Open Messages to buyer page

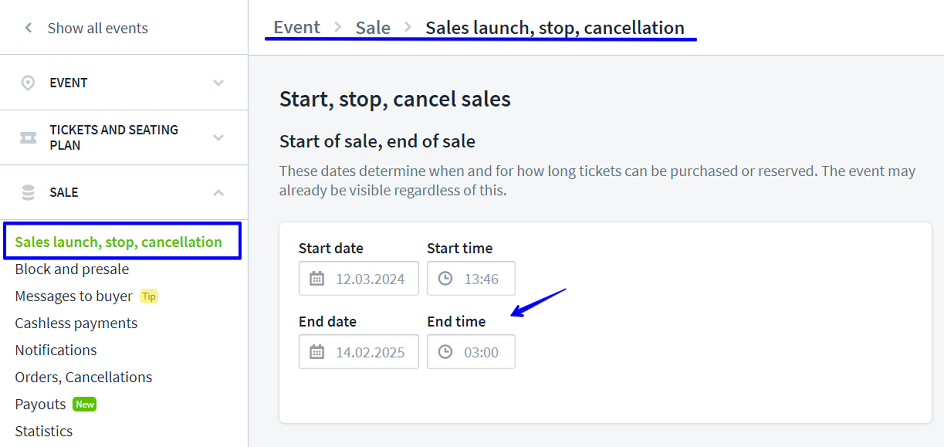(74, 296)
